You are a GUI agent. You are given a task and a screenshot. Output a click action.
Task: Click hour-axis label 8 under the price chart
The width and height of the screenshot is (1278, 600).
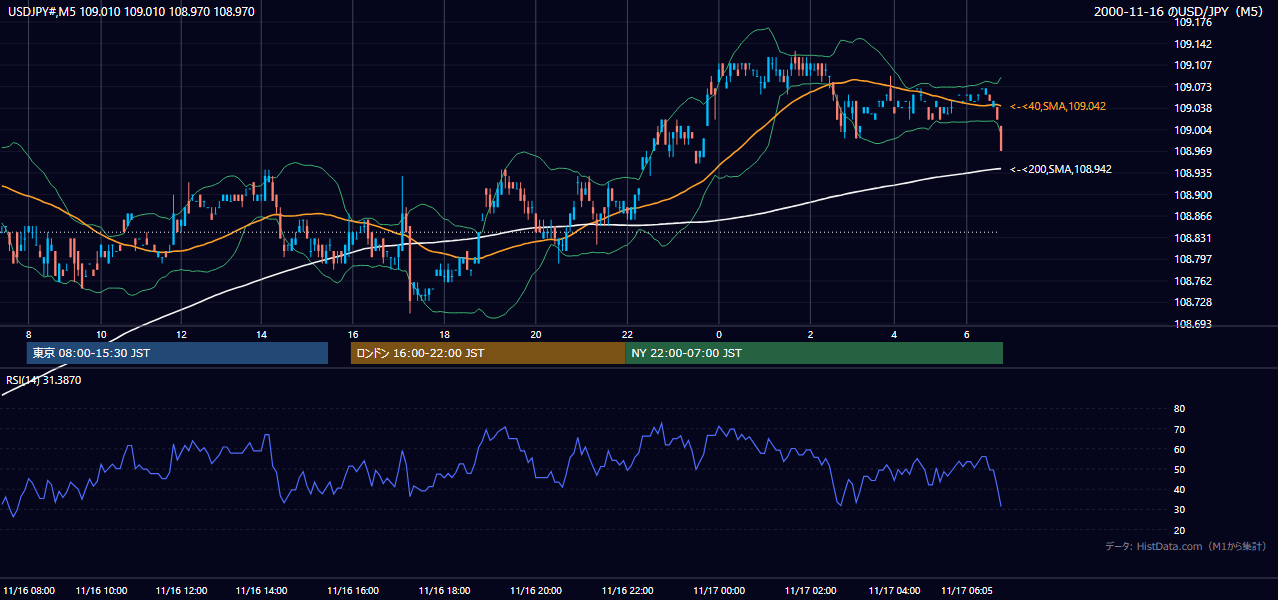coord(28,334)
